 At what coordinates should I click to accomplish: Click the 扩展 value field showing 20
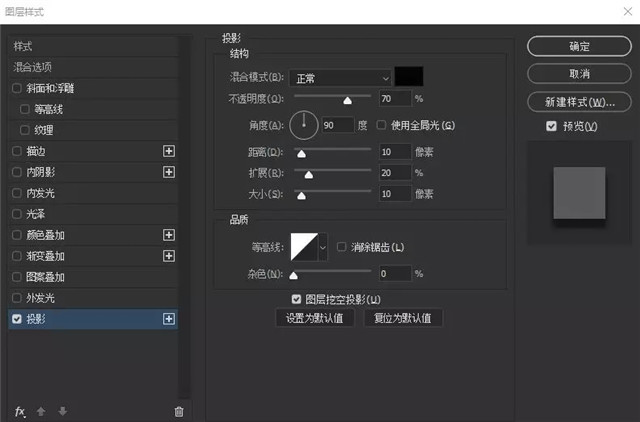pos(395,173)
